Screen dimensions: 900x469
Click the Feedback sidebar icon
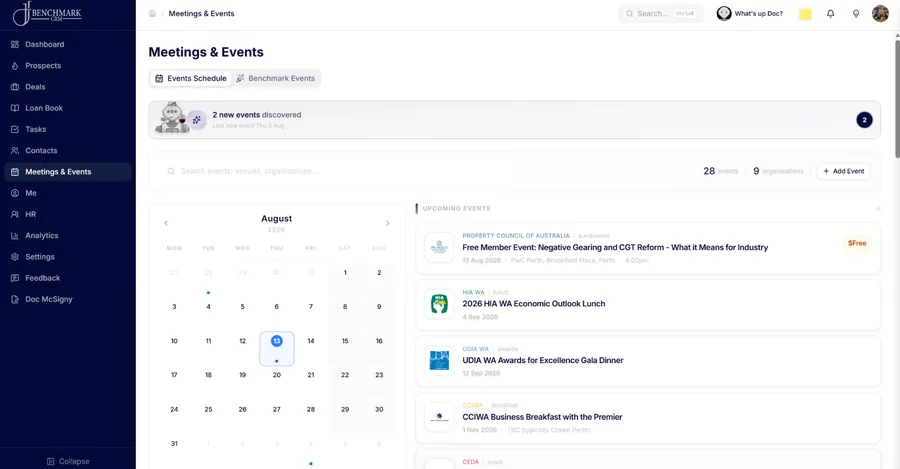pos(15,278)
